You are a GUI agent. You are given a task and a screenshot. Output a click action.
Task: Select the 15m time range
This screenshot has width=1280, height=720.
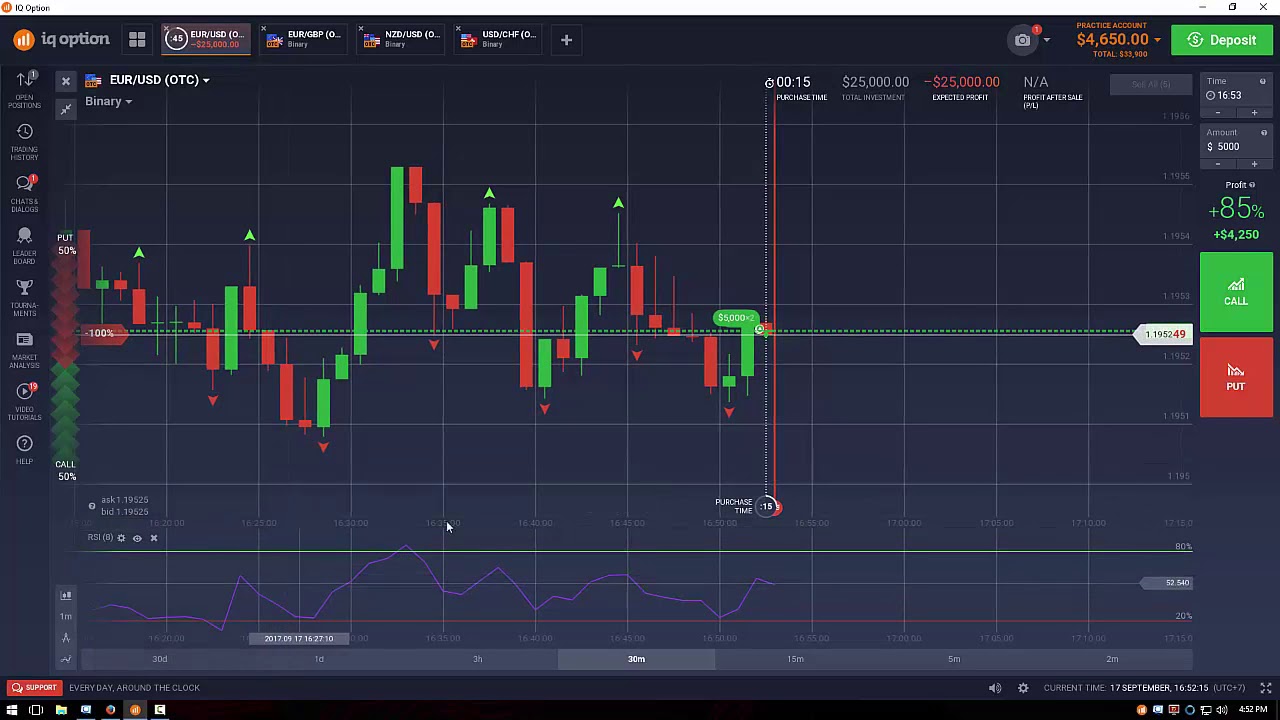pos(795,659)
